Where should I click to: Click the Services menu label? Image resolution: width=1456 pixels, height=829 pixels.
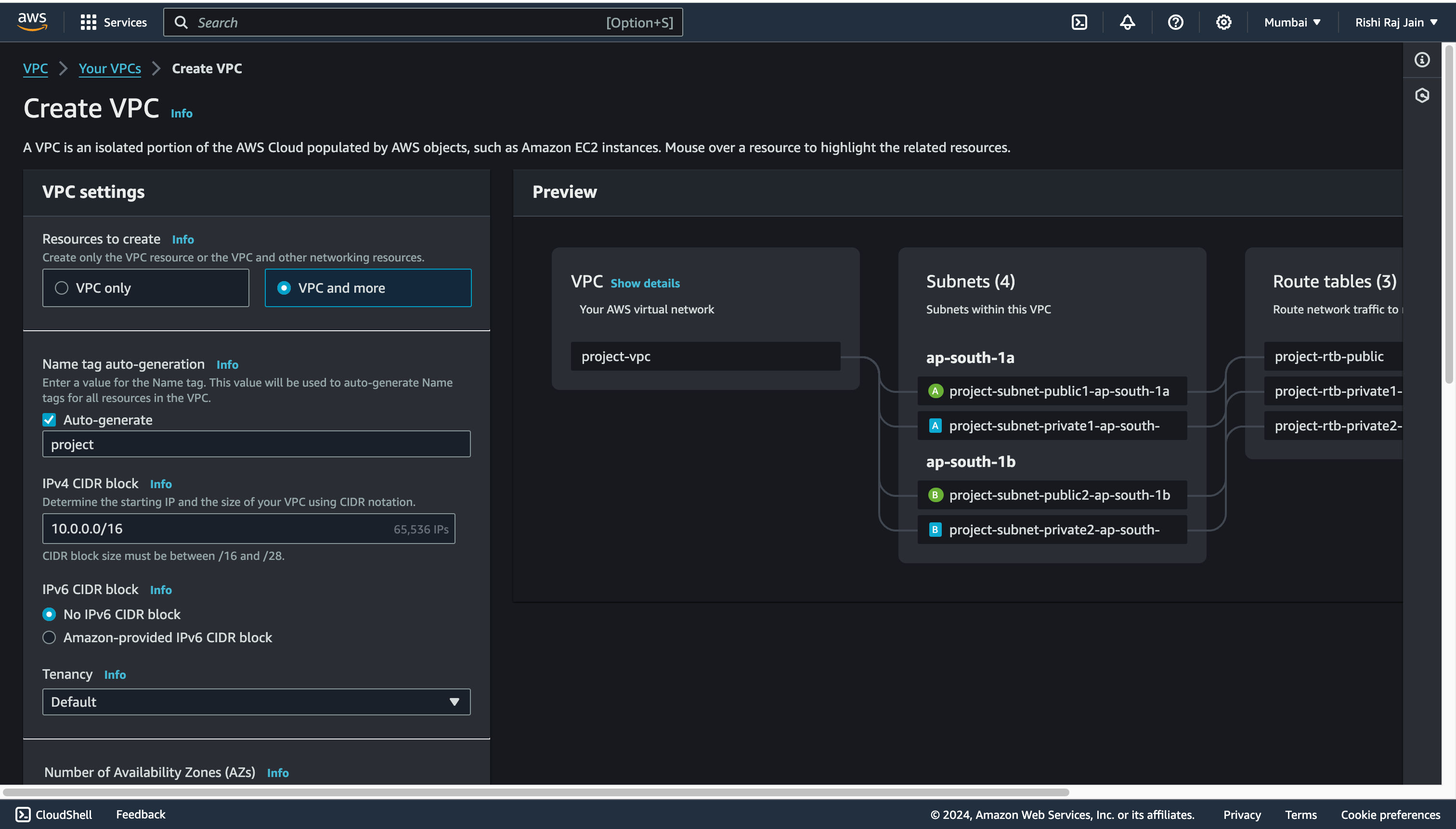(125, 22)
